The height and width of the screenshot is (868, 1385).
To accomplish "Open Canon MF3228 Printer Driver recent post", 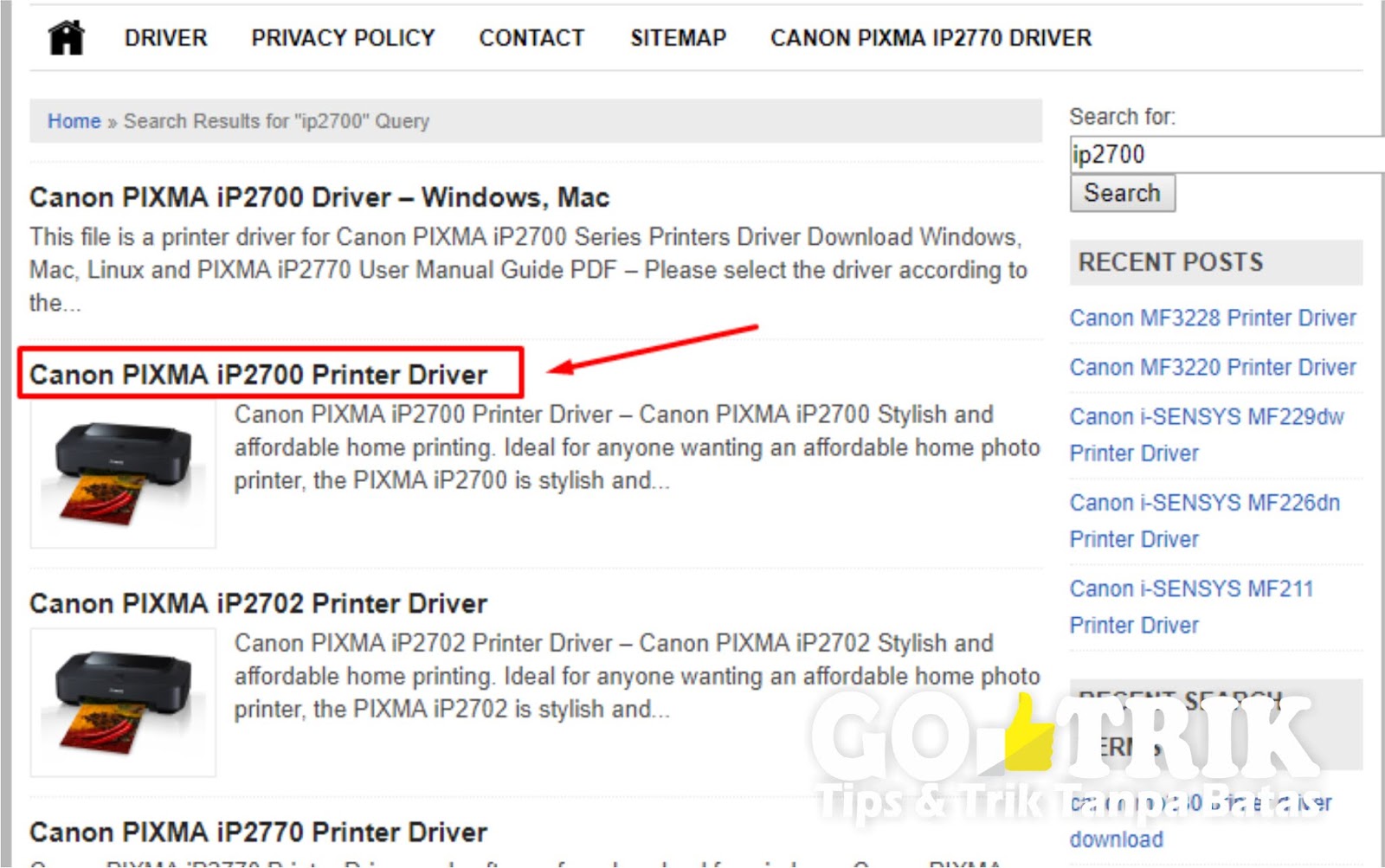I will (x=1213, y=318).
